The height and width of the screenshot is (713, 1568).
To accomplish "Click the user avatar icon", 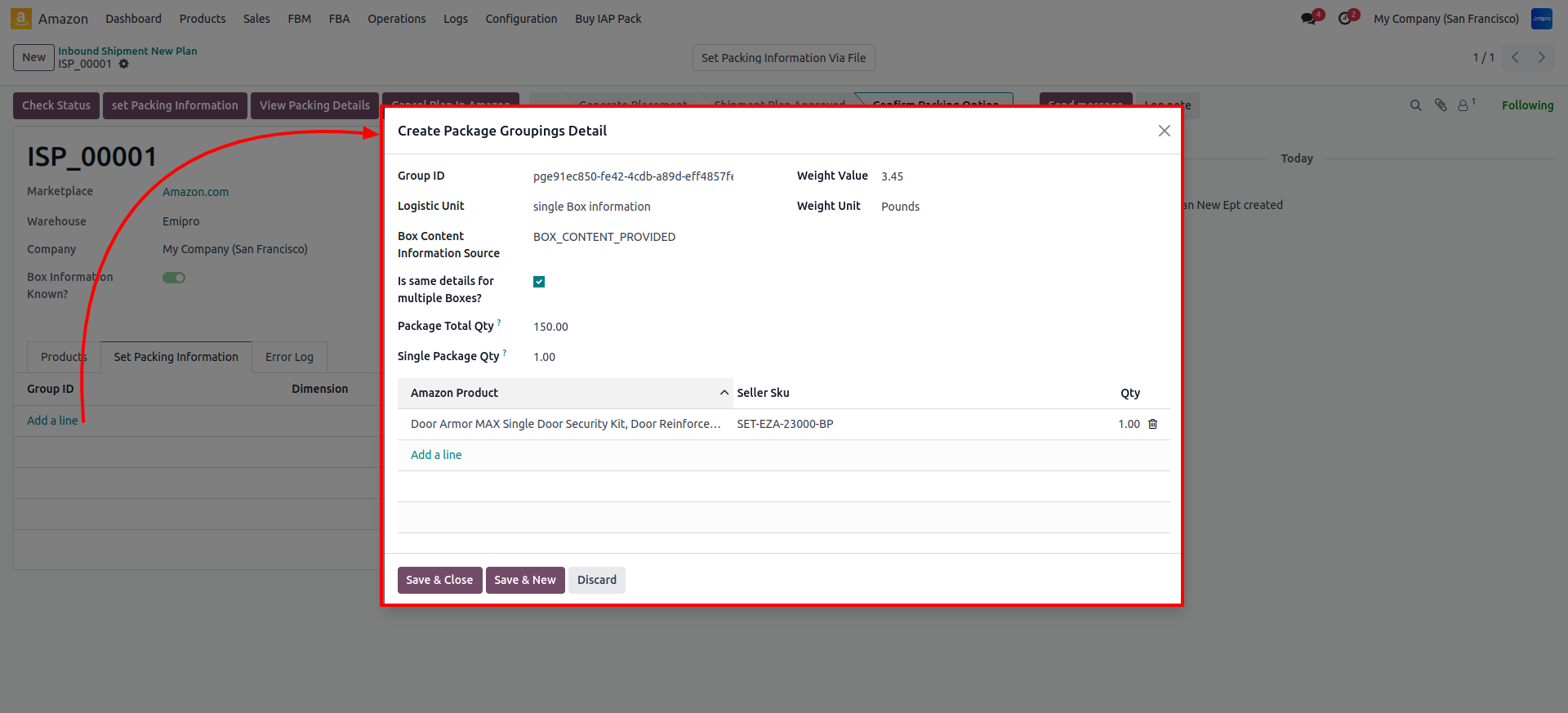I will click(x=1541, y=19).
